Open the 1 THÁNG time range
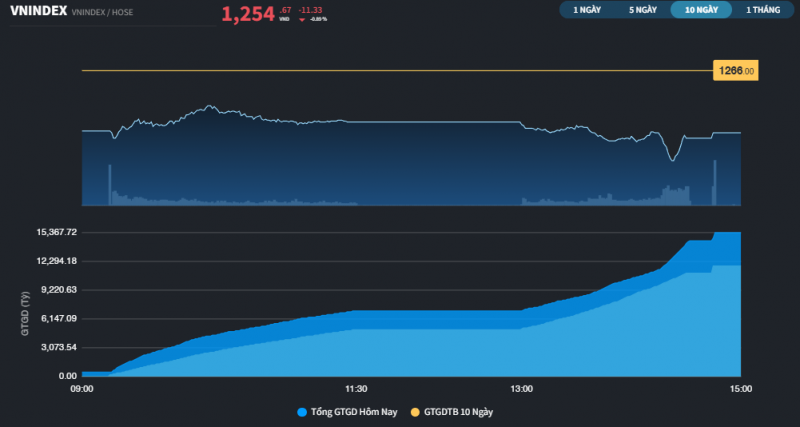 coord(760,9)
